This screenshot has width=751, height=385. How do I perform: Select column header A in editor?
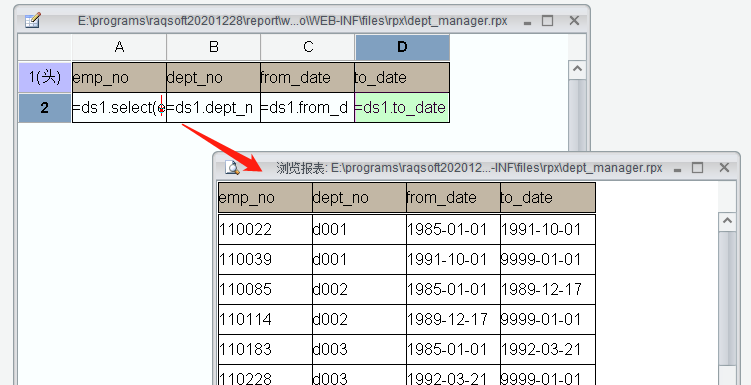coord(119,47)
